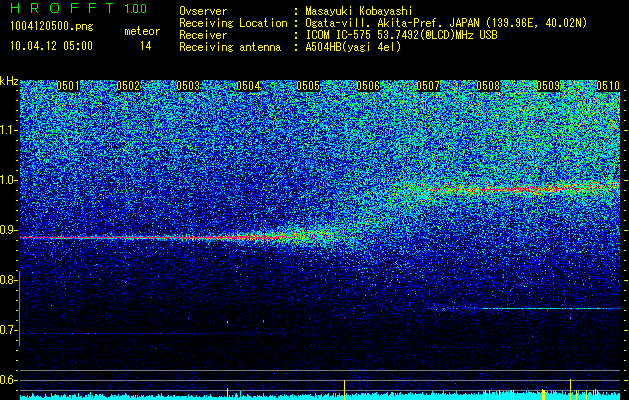The image size is (629, 400).
Task: Click the HROFFT 1.0.0 title text
Action: pyautogui.click(x=79, y=8)
